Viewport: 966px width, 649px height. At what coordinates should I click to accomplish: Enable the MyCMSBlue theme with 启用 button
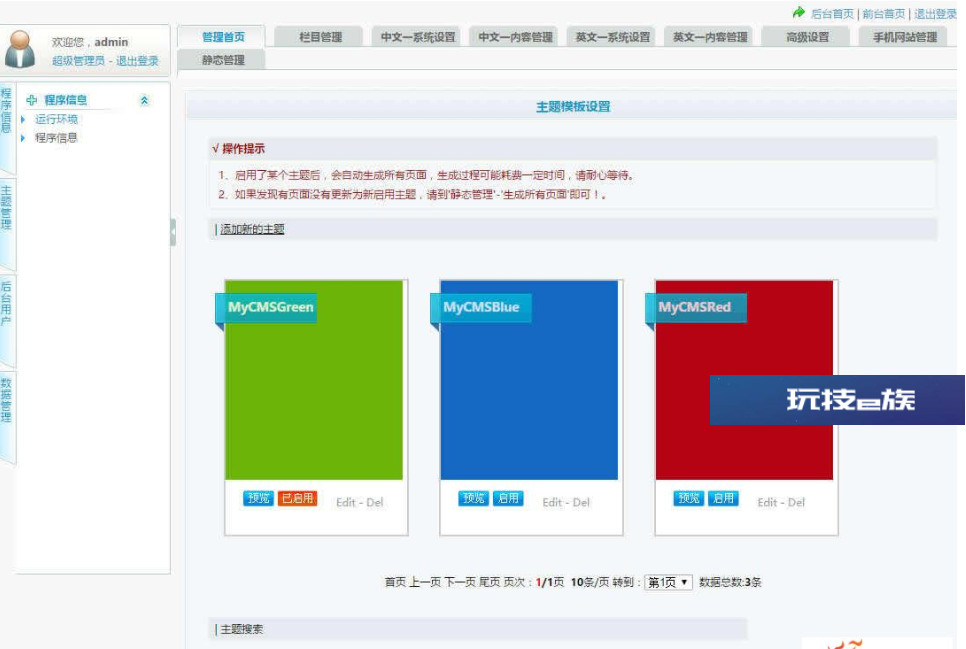[508, 498]
